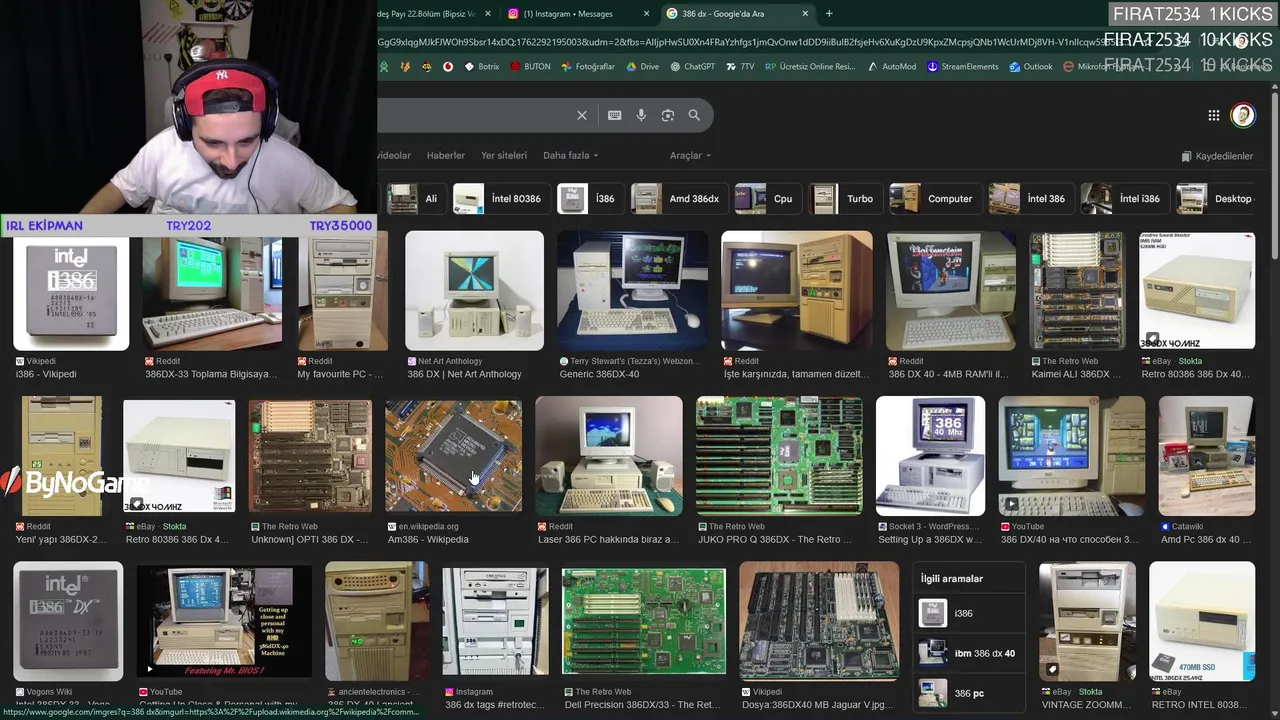Viewport: 1280px width, 720px height.
Task: Start a voice search with microphone
Action: 641,115
